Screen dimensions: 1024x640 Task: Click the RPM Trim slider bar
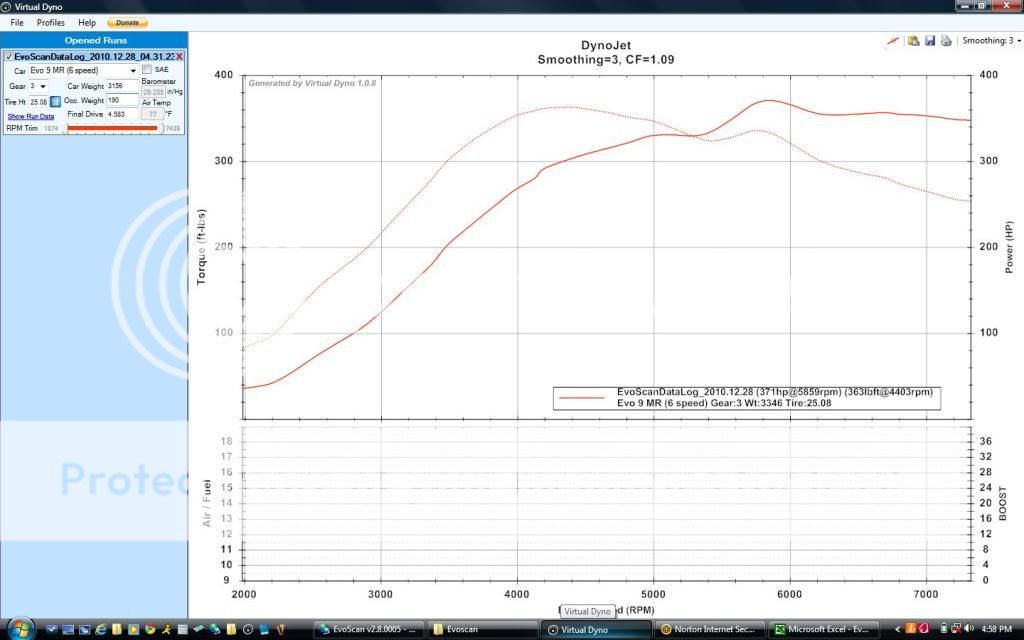click(112, 128)
